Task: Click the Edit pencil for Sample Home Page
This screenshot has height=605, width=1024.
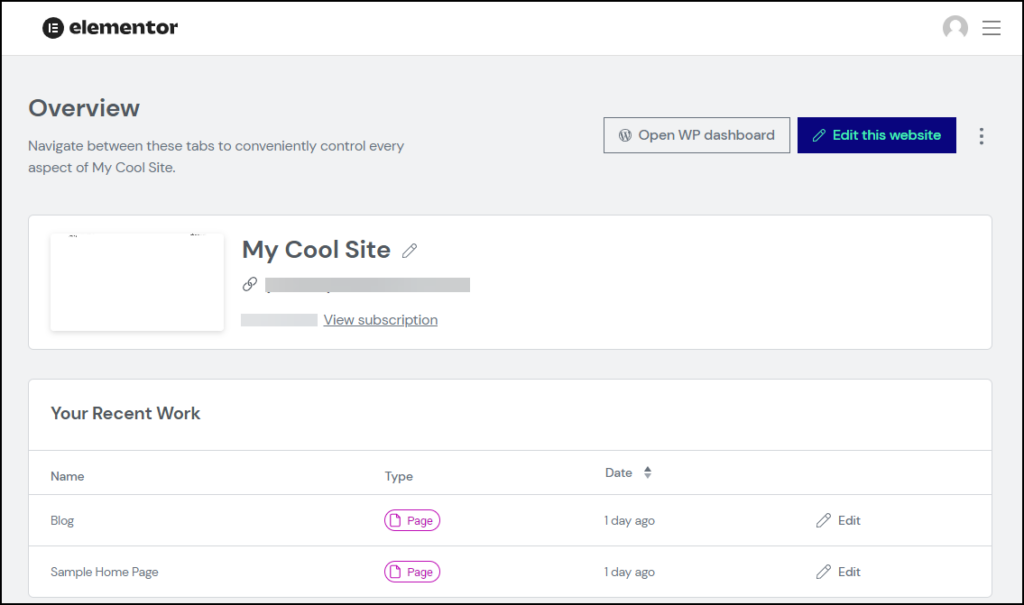Action: point(823,571)
